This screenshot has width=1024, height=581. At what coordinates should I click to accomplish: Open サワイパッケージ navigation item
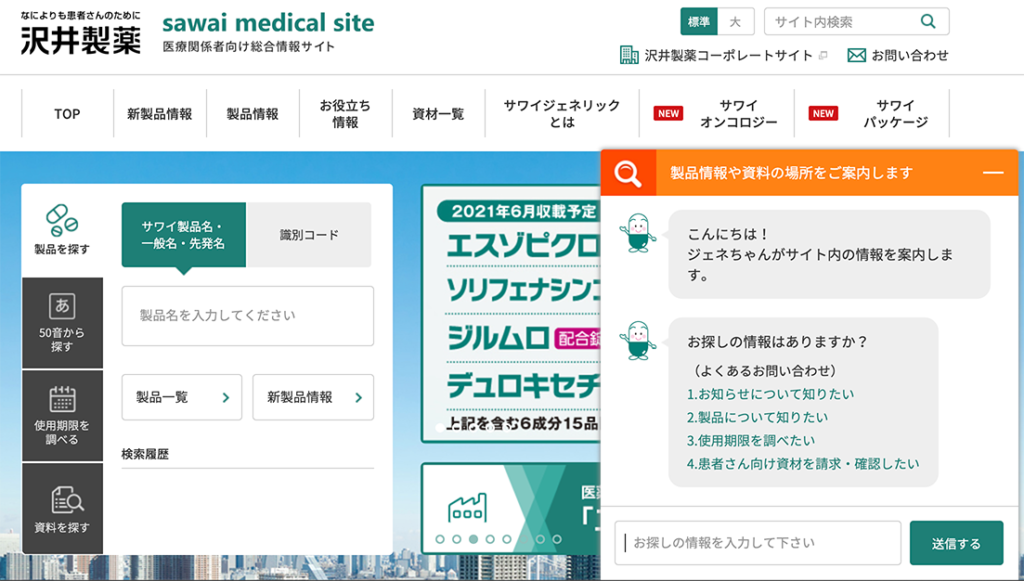pos(872,114)
